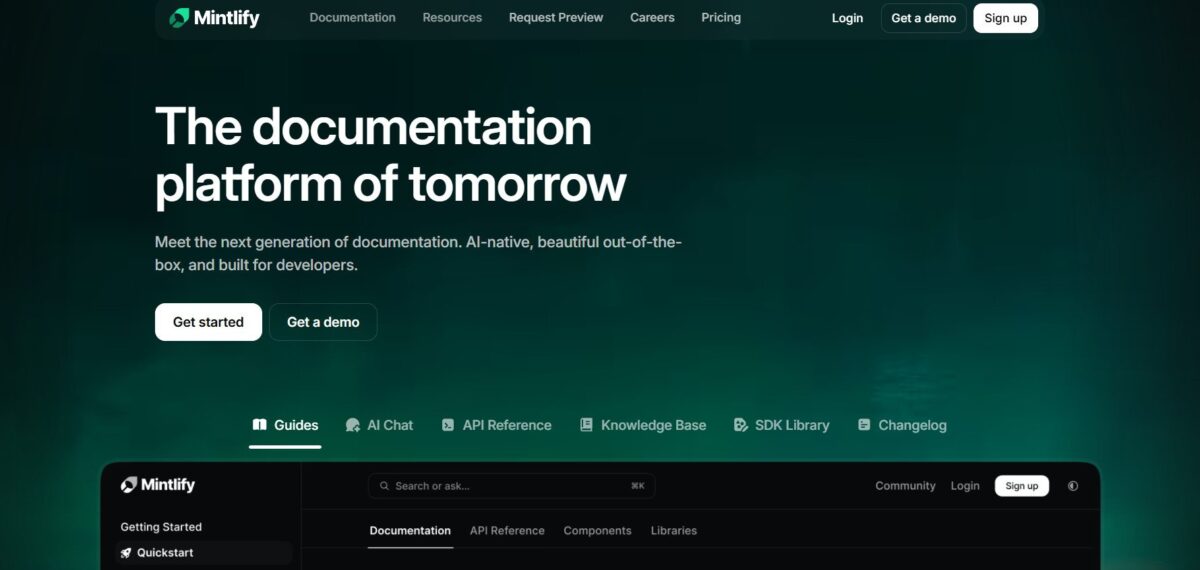Click the Get started hero button
Image resolution: width=1200 pixels, height=570 pixels.
tap(208, 322)
